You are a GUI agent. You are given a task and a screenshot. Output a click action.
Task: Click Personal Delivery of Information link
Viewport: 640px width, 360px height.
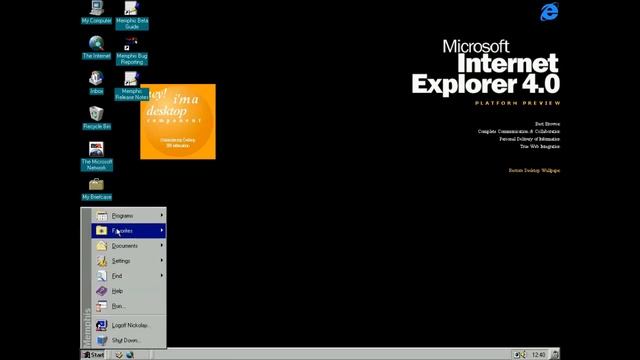(x=529, y=139)
